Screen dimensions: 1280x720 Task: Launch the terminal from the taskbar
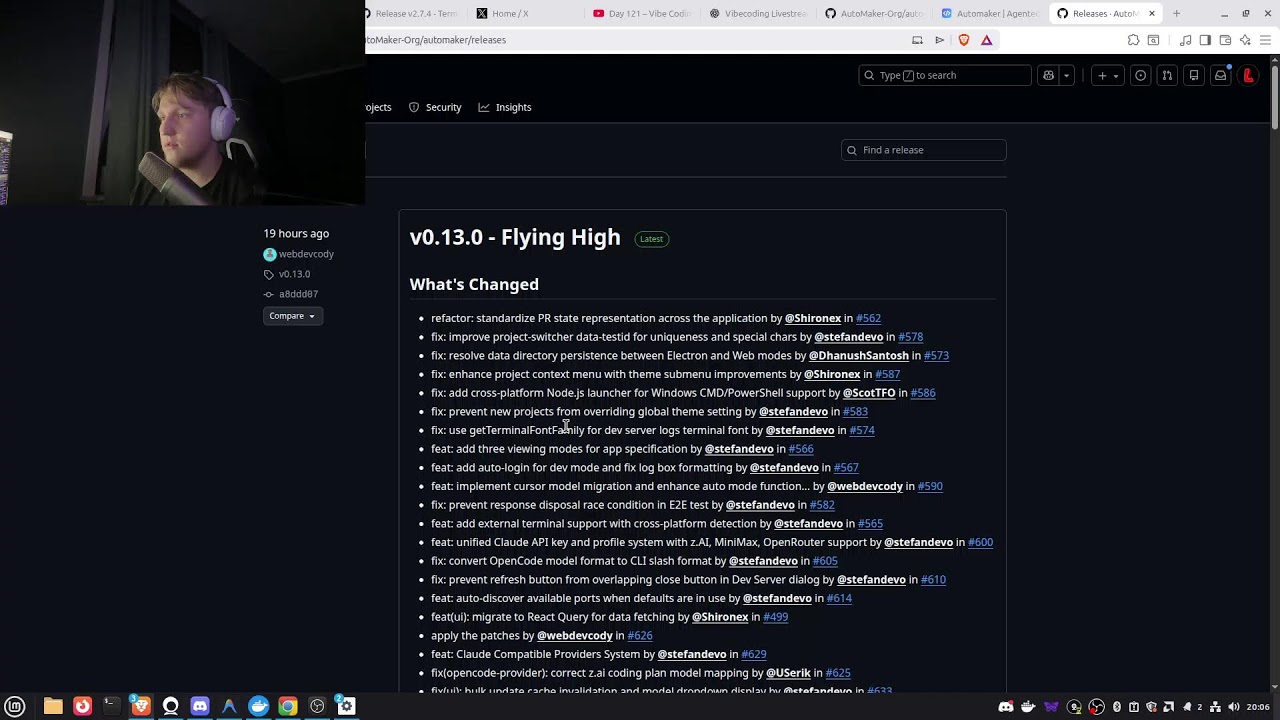coord(111,706)
